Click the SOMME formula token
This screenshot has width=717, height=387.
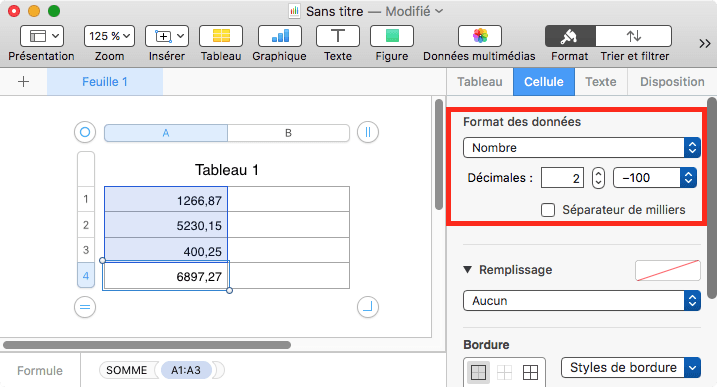click(x=127, y=370)
